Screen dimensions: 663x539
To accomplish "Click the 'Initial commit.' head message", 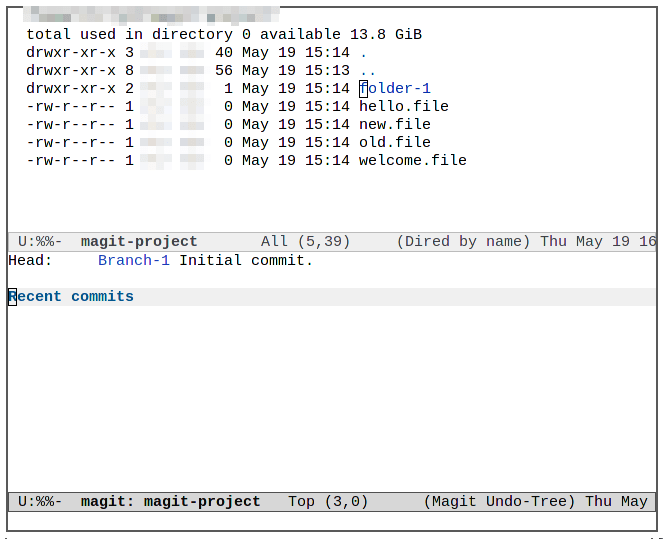I will (246, 260).
